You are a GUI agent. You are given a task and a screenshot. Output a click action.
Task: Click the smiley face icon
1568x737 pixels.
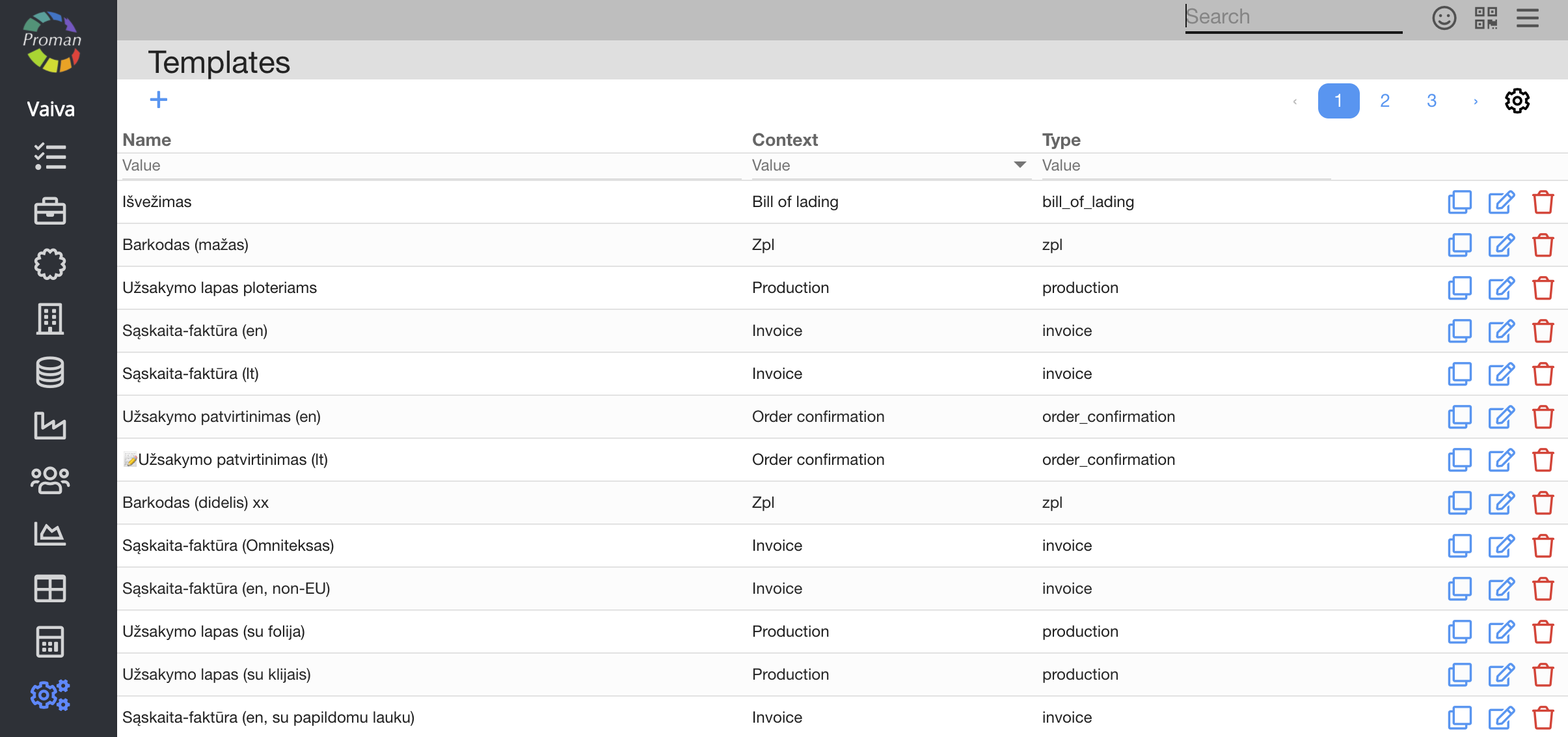[x=1444, y=18]
